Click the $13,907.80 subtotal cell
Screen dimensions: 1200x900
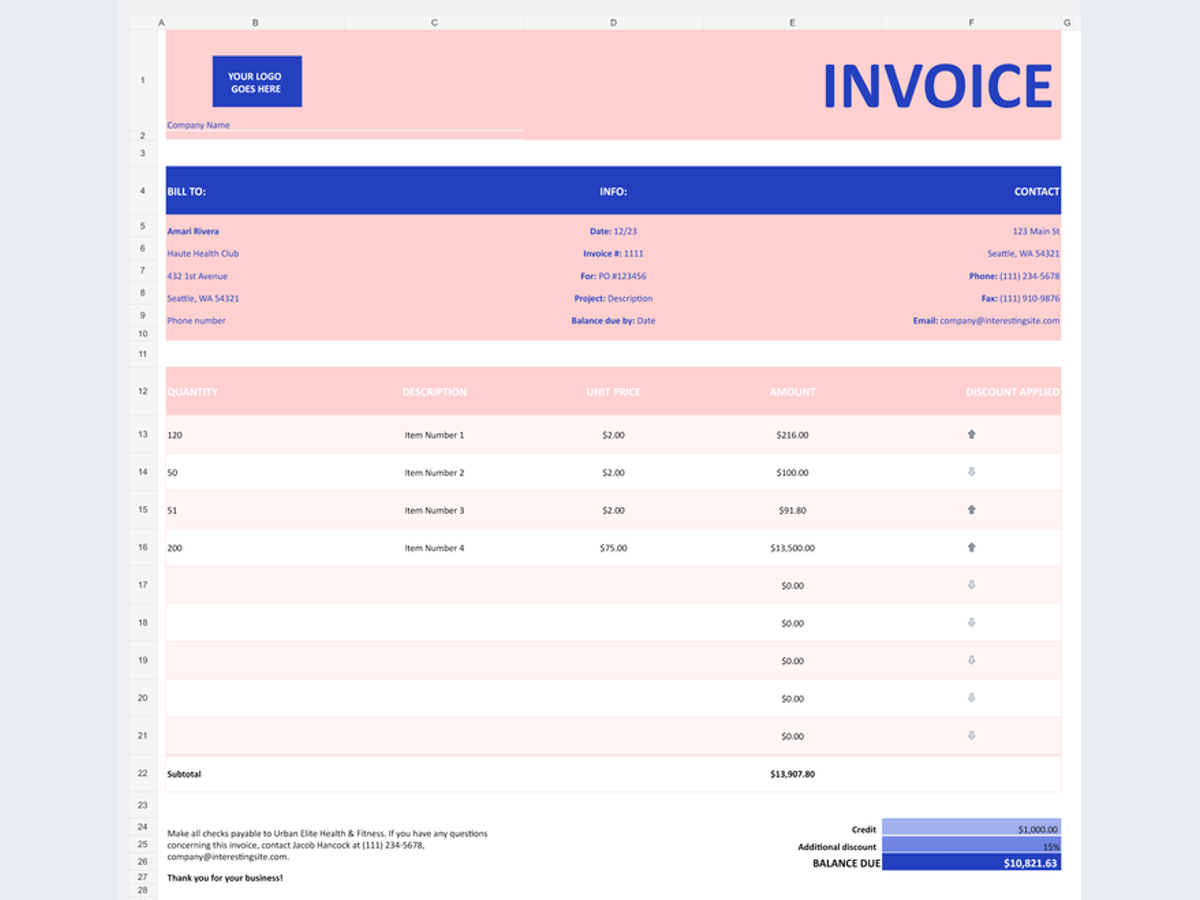coord(792,774)
